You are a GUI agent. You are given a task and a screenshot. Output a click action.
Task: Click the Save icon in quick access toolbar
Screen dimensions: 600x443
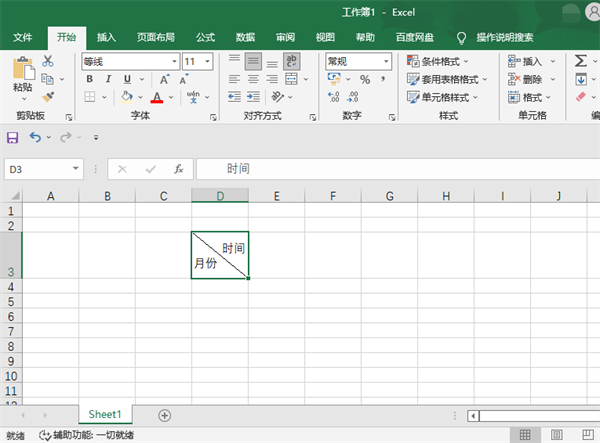tap(13, 137)
